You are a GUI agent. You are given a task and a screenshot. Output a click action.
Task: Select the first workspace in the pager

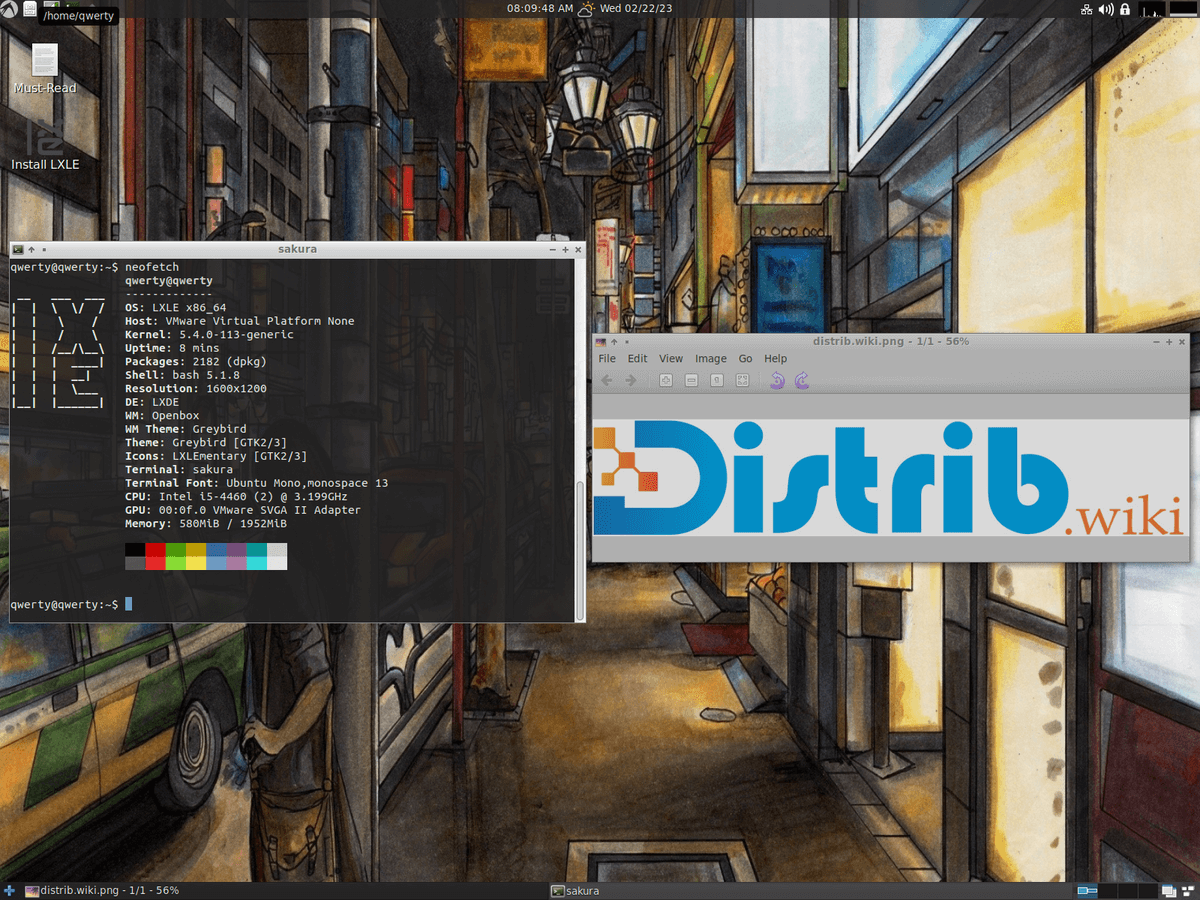pos(1086,891)
